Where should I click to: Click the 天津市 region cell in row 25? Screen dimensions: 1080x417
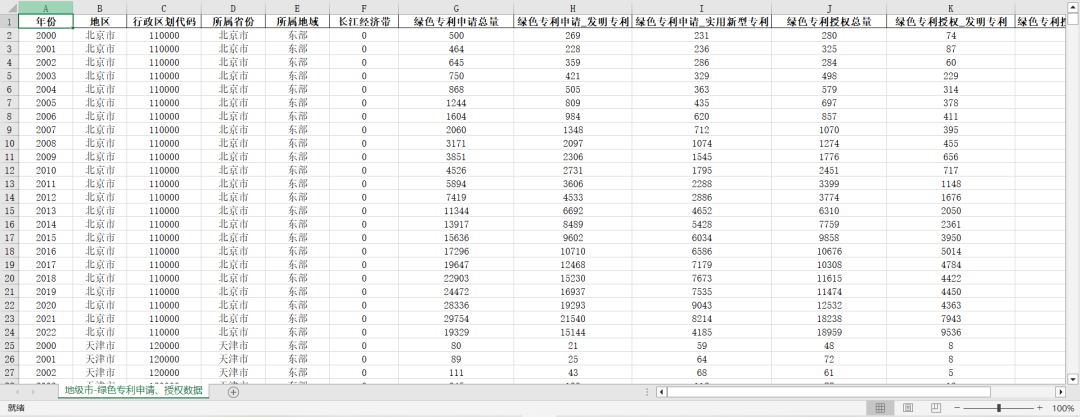[x=100, y=345]
